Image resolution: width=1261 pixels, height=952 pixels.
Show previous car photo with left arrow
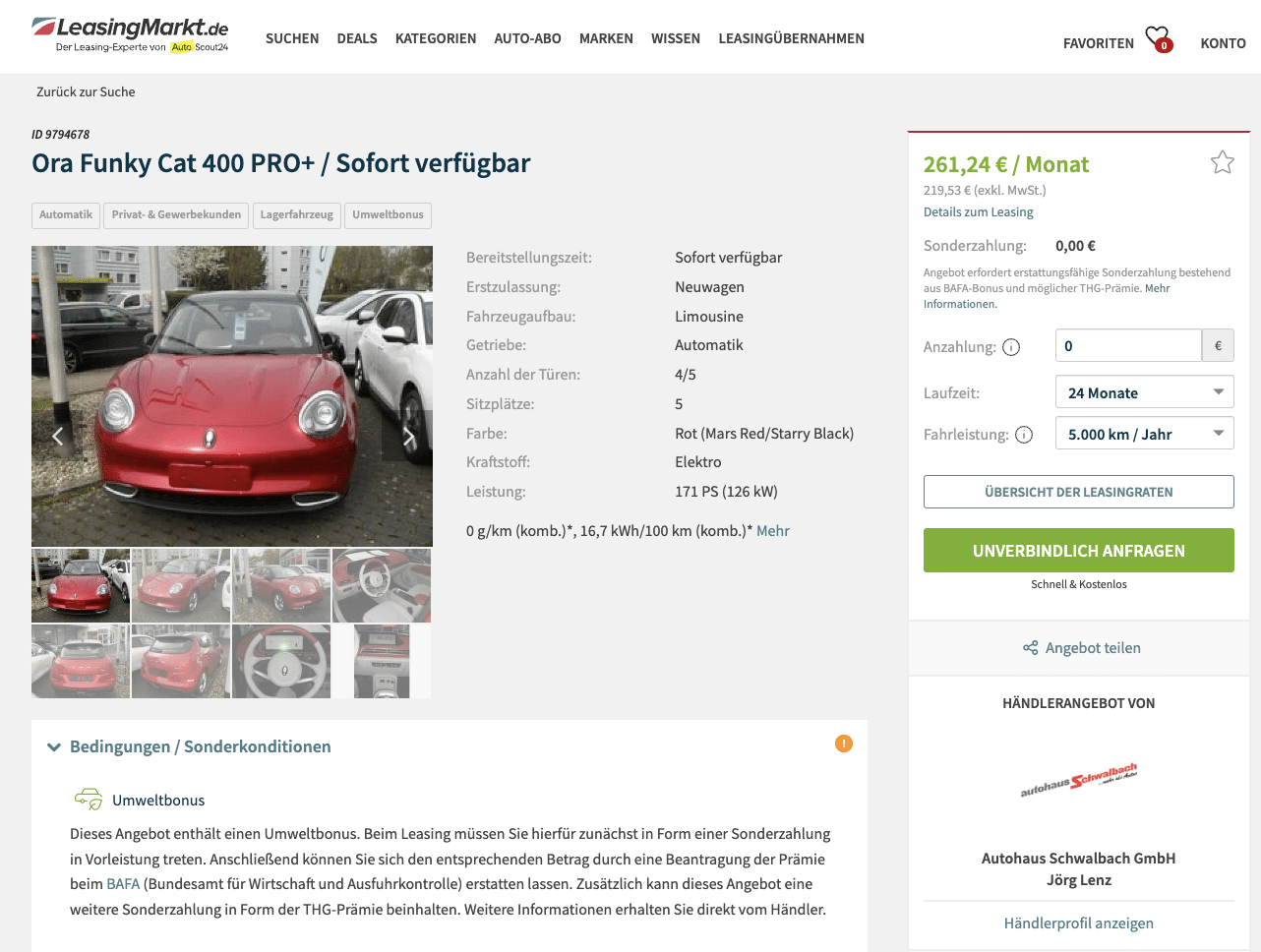[x=58, y=437]
